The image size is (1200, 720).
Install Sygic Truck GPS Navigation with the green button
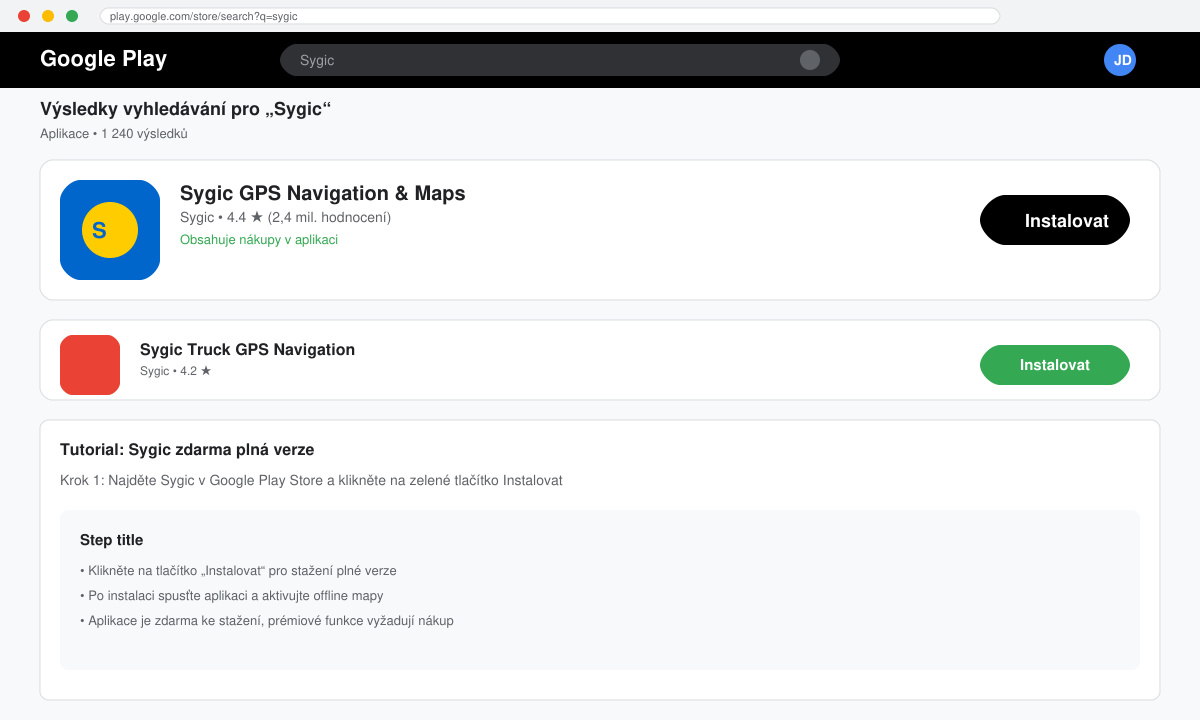click(x=1055, y=365)
